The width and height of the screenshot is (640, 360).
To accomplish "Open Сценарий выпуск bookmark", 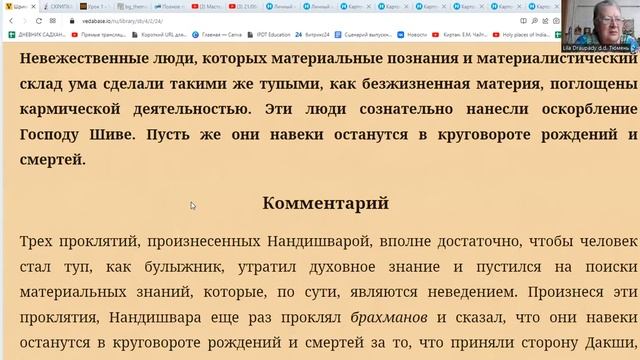I will click(x=363, y=35).
